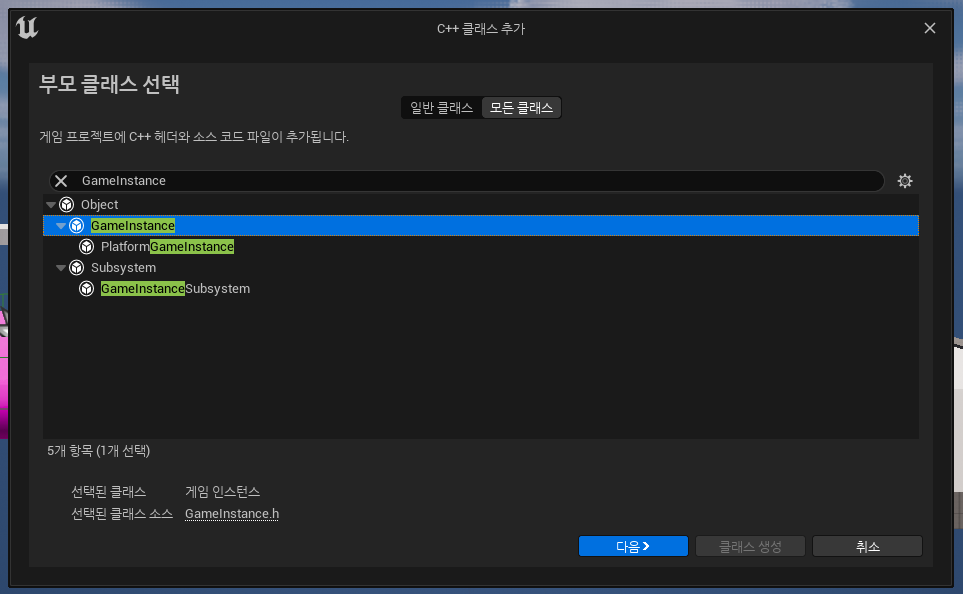Image resolution: width=963 pixels, height=594 pixels.
Task: Select the PlatformGameInstance row
Action: tap(481, 246)
